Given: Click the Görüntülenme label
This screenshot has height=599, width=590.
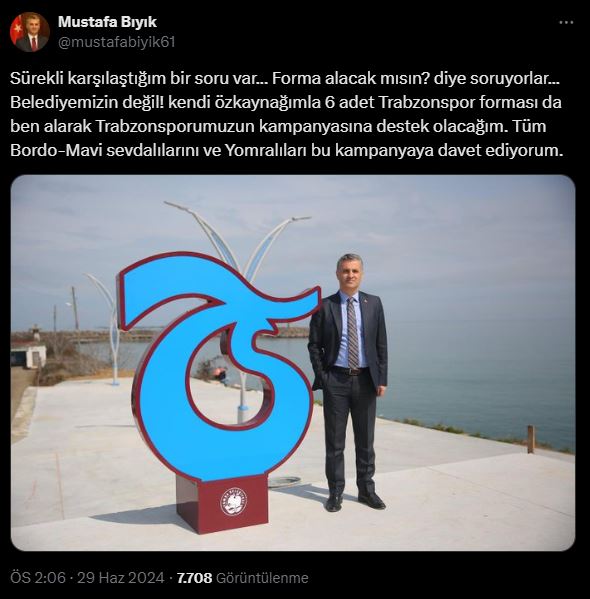Looking at the screenshot, I should [262, 578].
